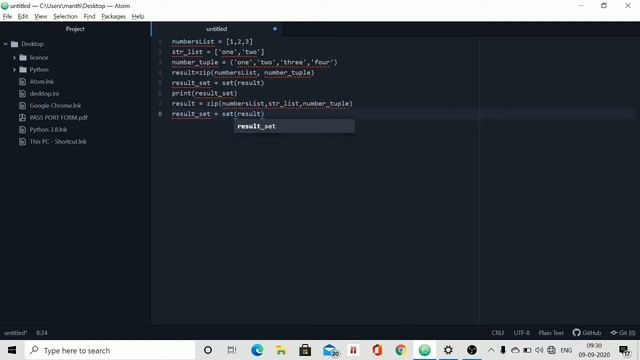Click the Python folder icon
Viewport: 640px width, 360px height.
point(23,70)
